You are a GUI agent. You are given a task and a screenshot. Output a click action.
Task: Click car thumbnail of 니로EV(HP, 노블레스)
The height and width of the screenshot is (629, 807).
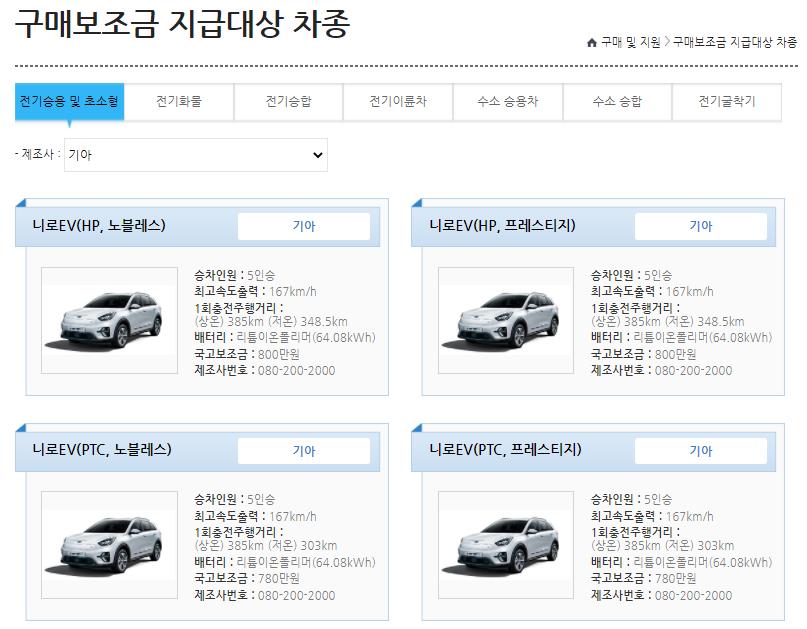(x=109, y=320)
